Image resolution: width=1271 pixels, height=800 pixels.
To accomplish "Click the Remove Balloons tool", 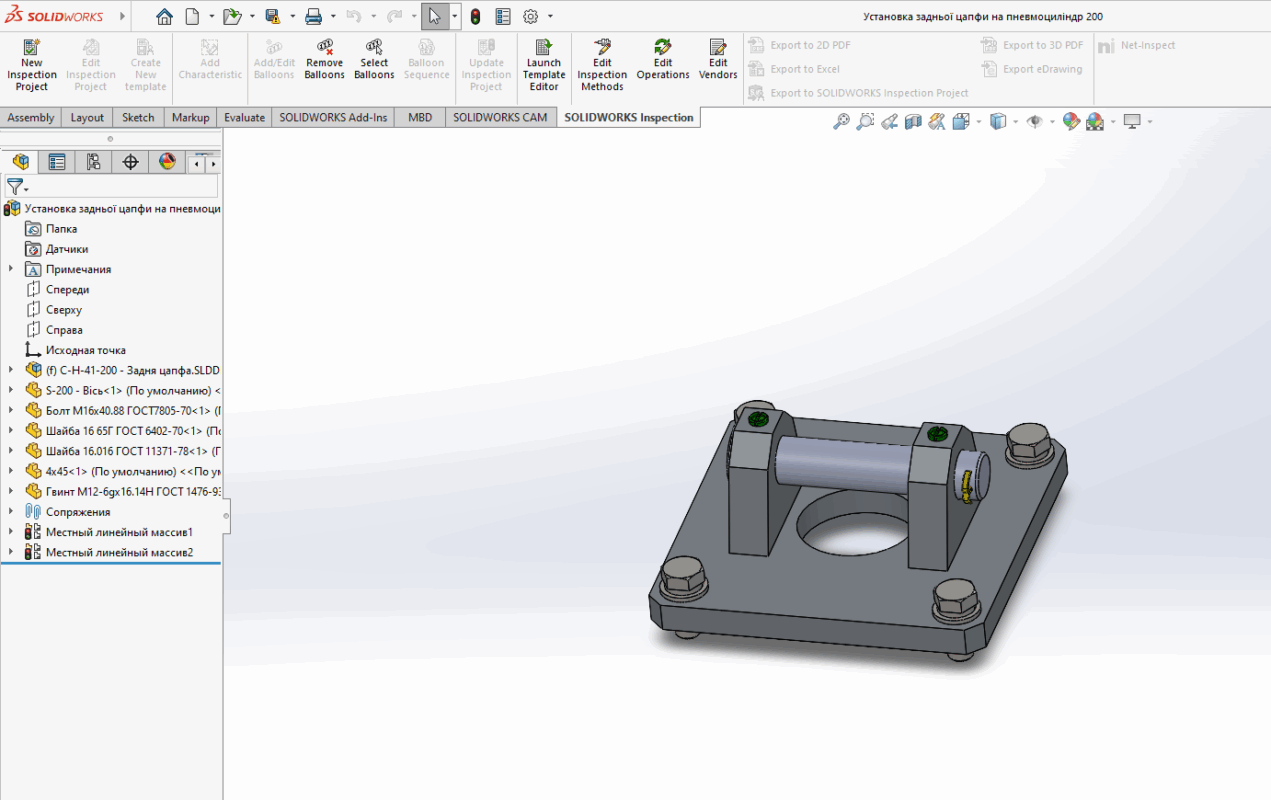I will tap(324, 62).
